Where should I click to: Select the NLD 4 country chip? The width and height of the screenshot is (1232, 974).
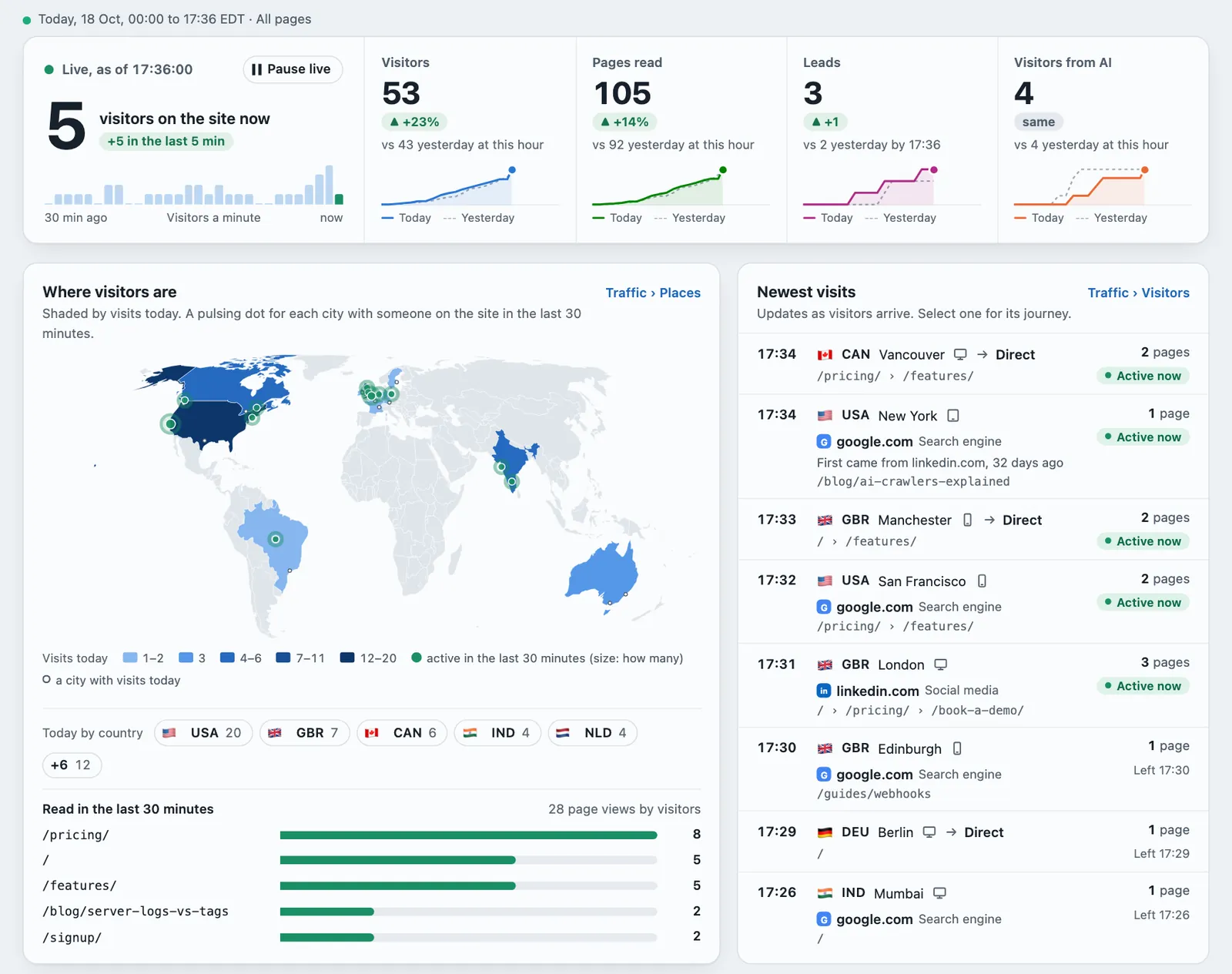592,733
